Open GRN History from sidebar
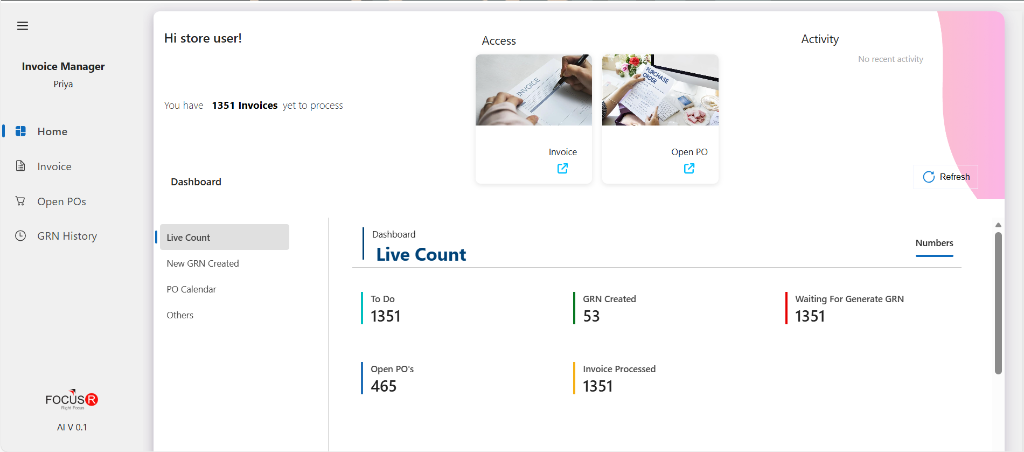The width and height of the screenshot is (1024, 452). 67,236
